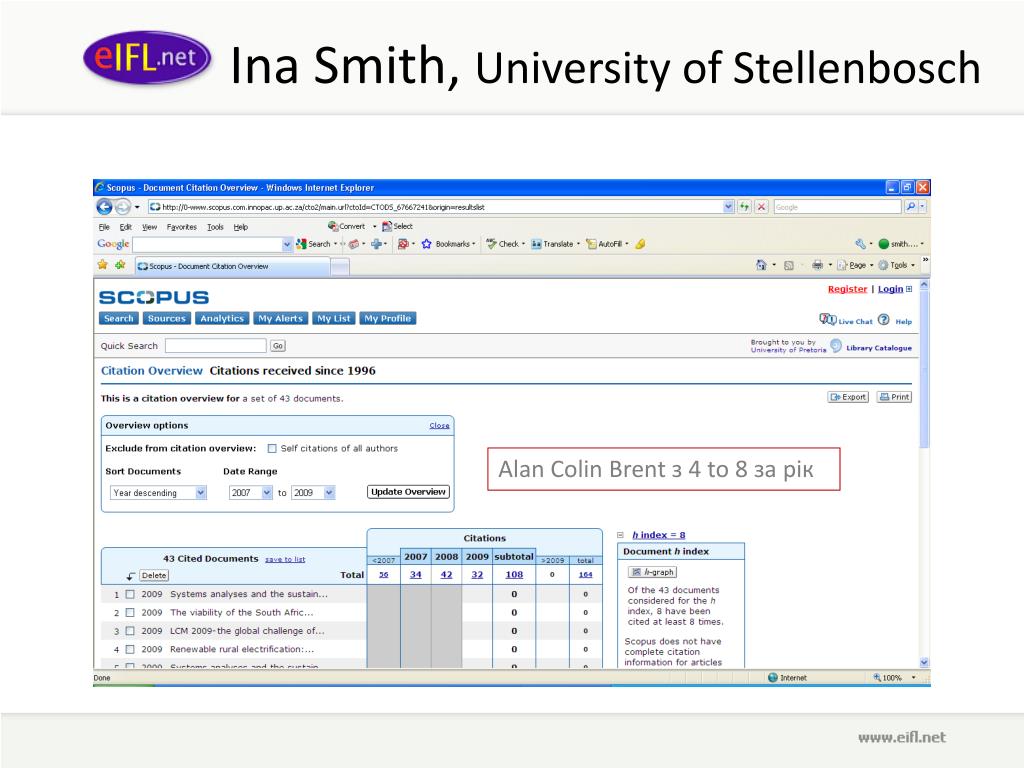
Task: Click the browser address URL field
Action: pyautogui.click(x=435, y=207)
